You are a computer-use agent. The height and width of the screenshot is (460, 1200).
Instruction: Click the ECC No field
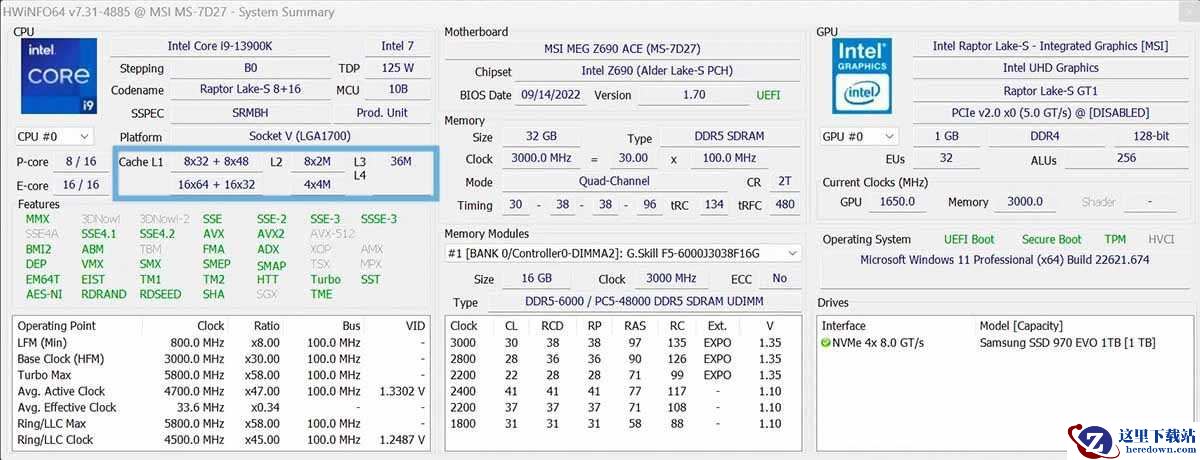pos(779,279)
